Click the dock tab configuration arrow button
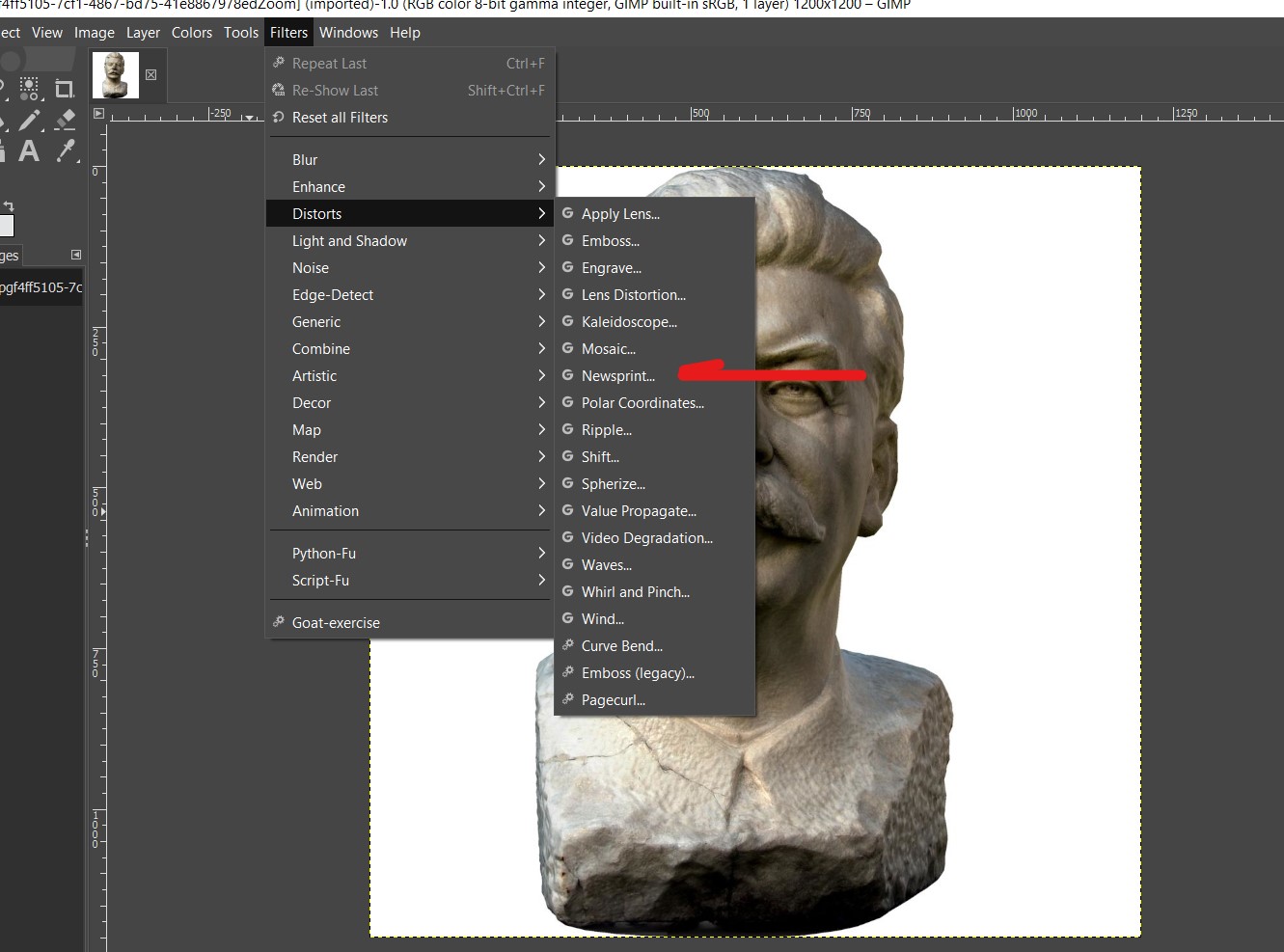The height and width of the screenshot is (952, 1284). pos(76,255)
